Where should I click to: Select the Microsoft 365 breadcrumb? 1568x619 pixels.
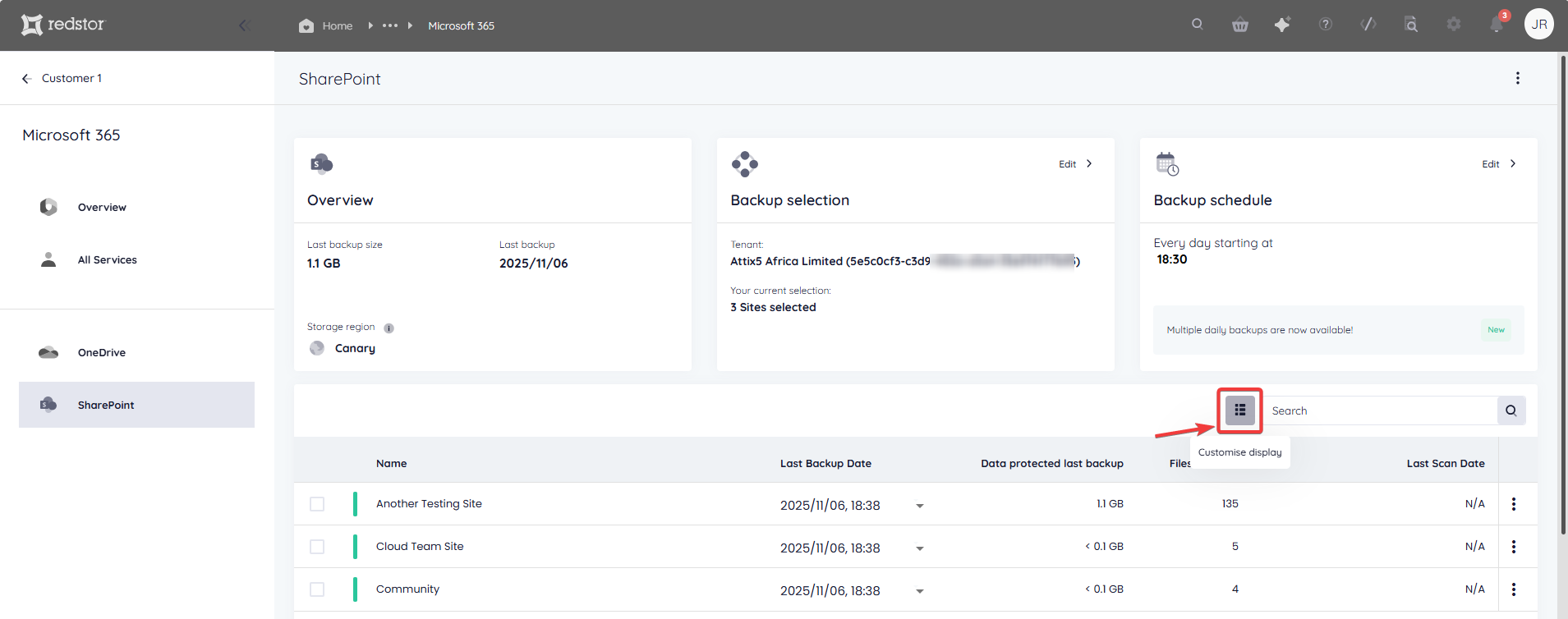[461, 25]
